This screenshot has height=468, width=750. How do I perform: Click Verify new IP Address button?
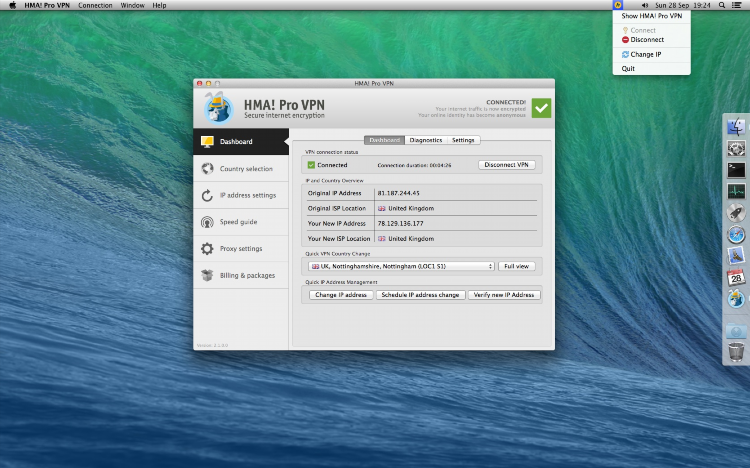point(504,295)
